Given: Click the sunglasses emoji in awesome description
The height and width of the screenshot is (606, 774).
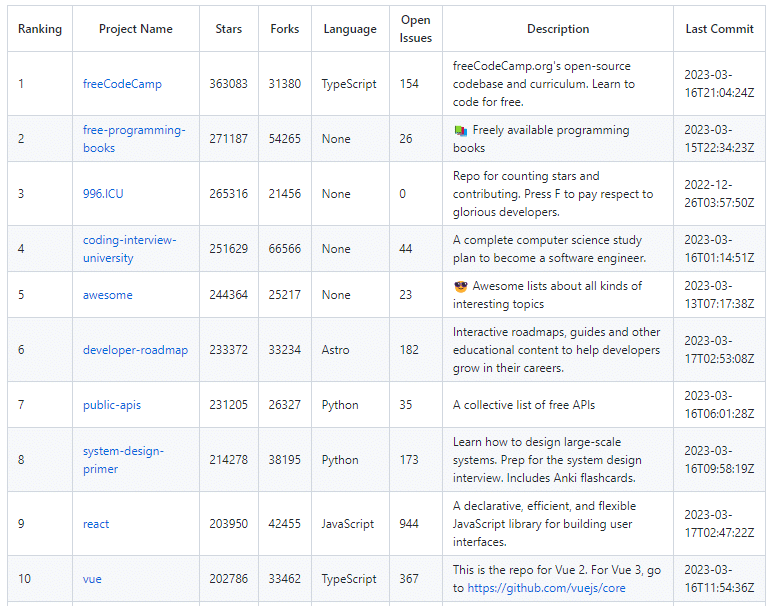Looking at the screenshot, I should [x=460, y=286].
